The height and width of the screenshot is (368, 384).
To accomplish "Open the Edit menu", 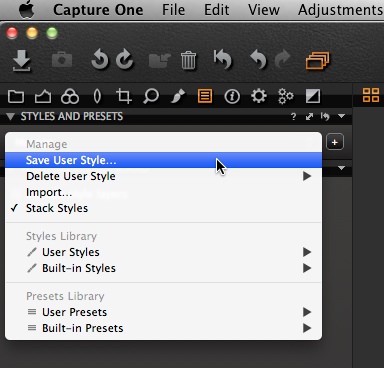I will coord(216,10).
